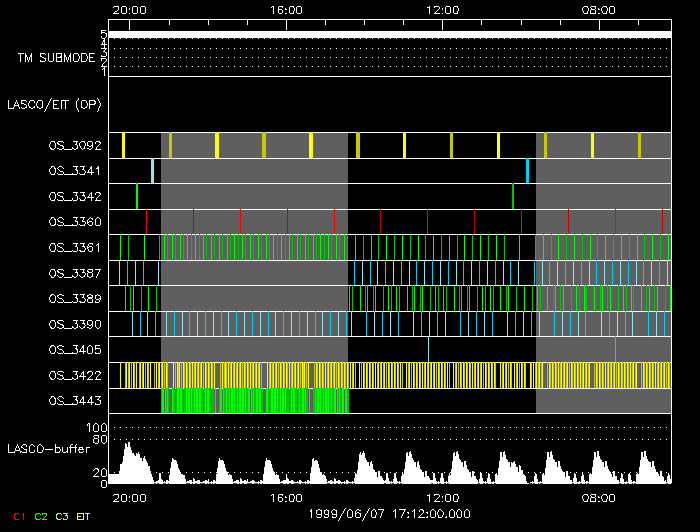The height and width of the screenshot is (532, 700).
Task: Click the large green block in OS_3443 row
Action: 254,400
